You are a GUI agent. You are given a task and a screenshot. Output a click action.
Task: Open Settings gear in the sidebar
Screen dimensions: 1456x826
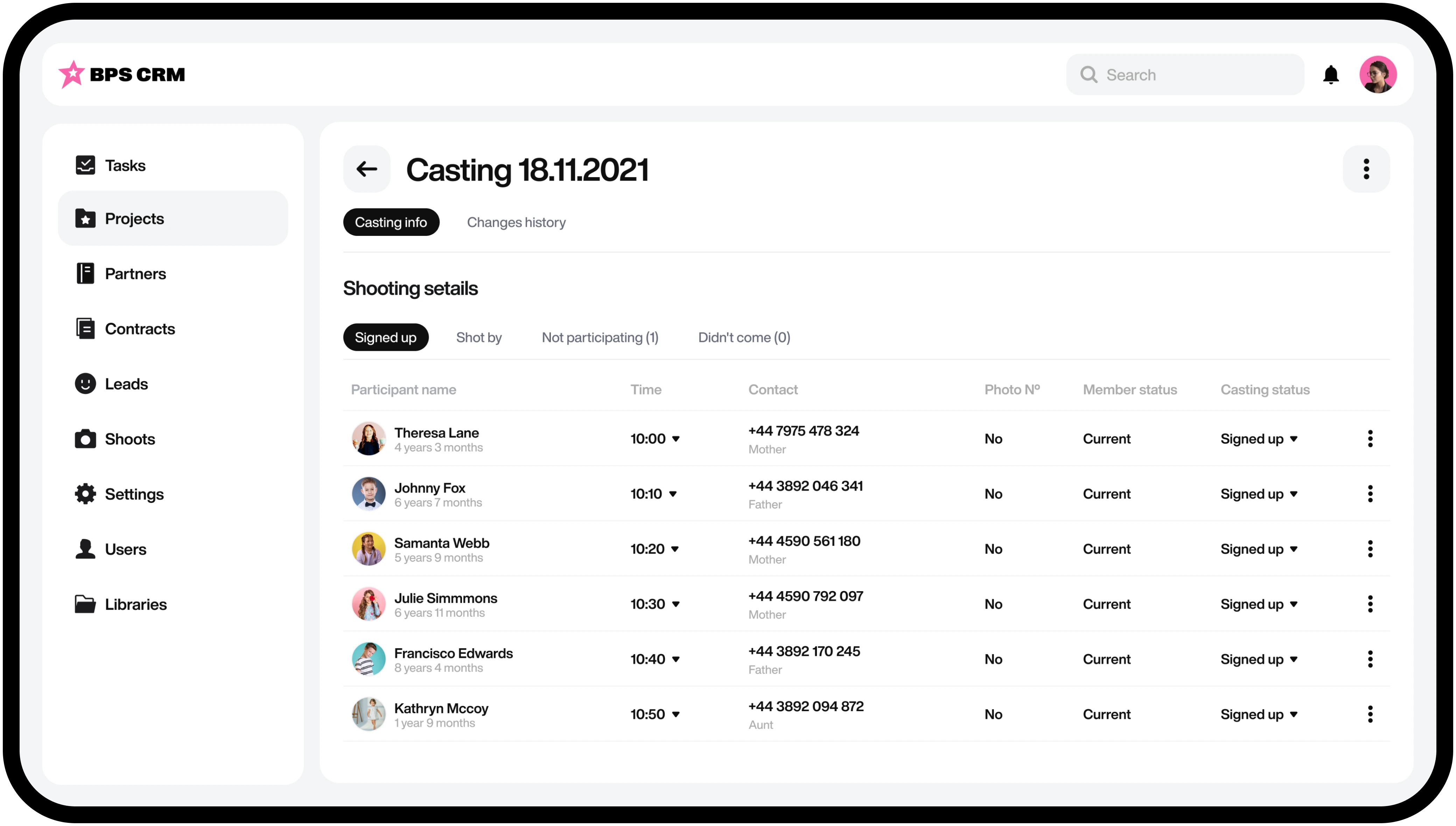pyautogui.click(x=85, y=493)
